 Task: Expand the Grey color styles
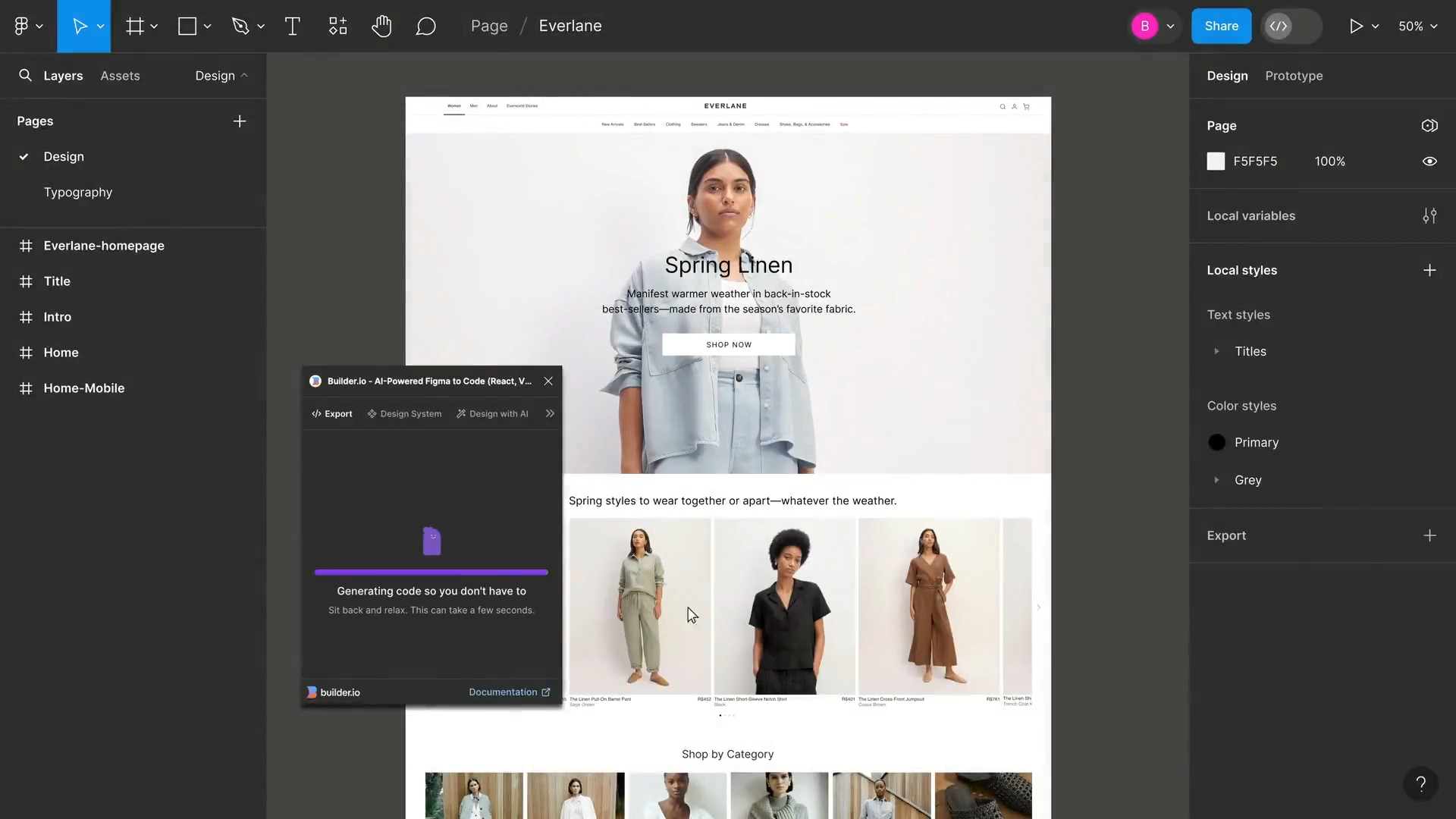[x=1216, y=480]
